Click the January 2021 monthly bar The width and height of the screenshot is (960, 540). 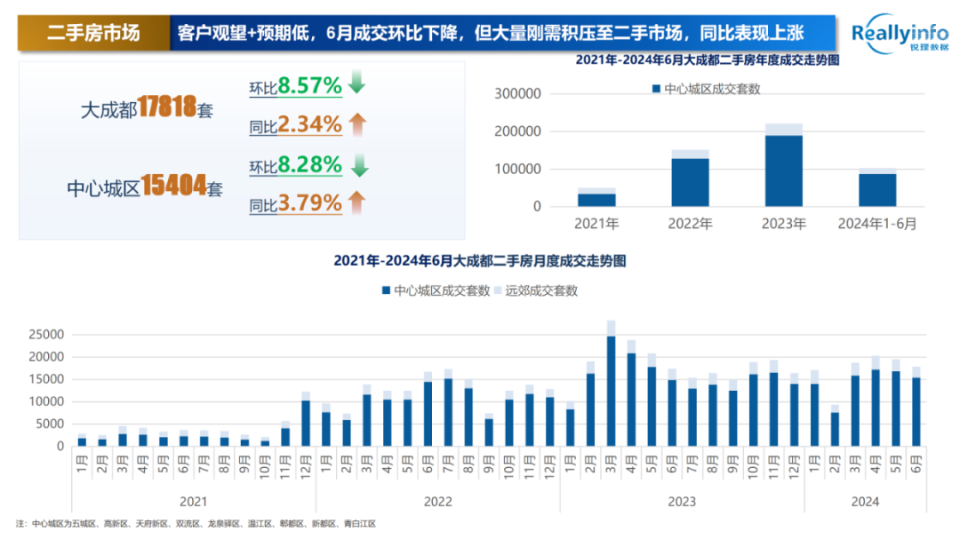coord(82,440)
